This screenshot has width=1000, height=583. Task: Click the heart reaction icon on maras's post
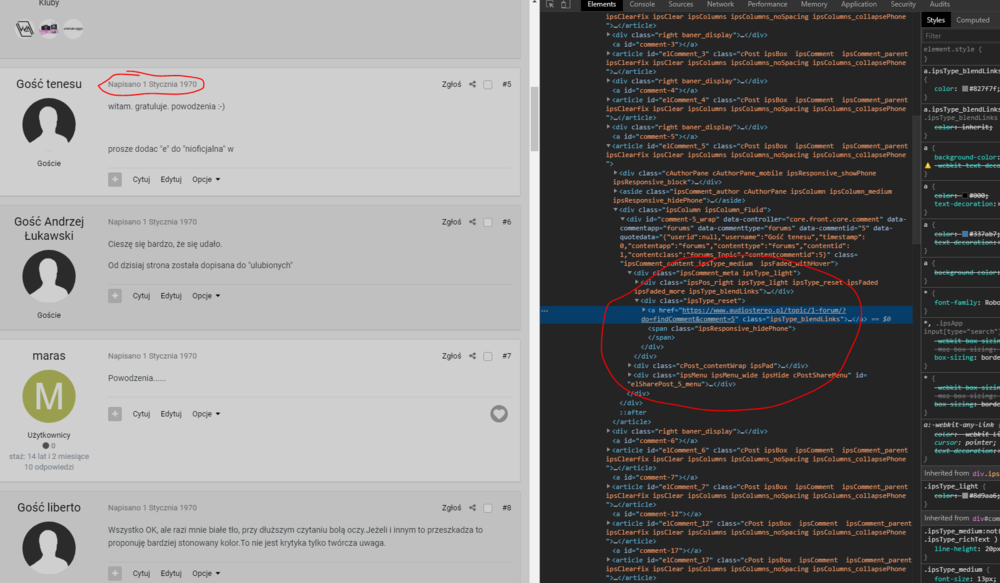[x=499, y=413]
